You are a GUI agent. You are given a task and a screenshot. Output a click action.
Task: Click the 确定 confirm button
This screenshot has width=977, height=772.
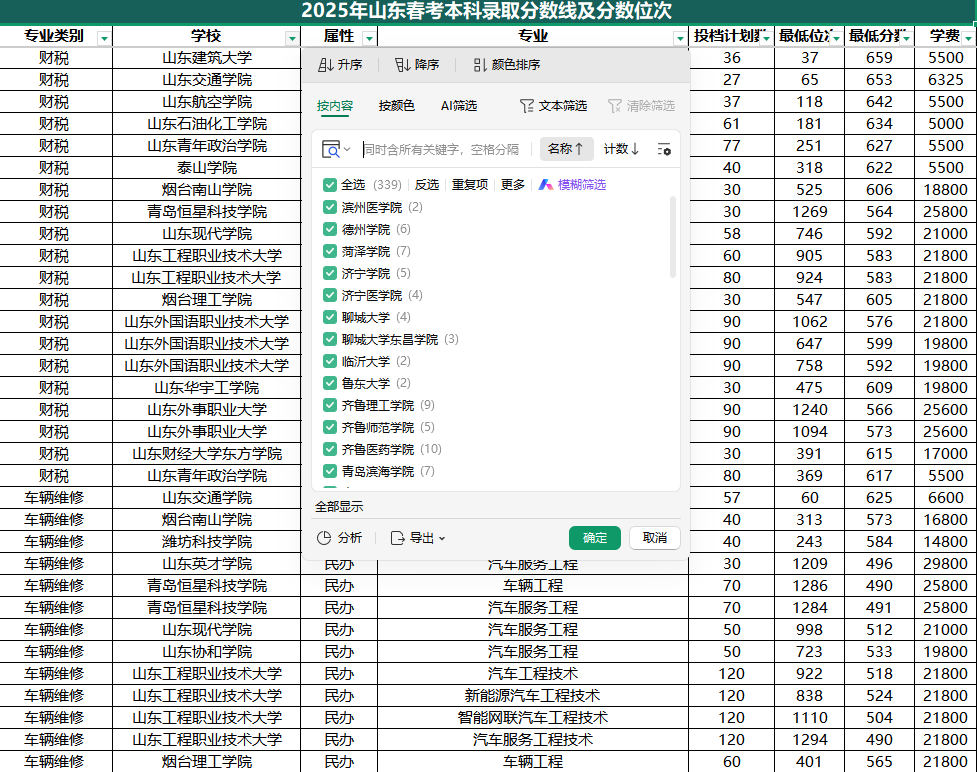tap(595, 538)
